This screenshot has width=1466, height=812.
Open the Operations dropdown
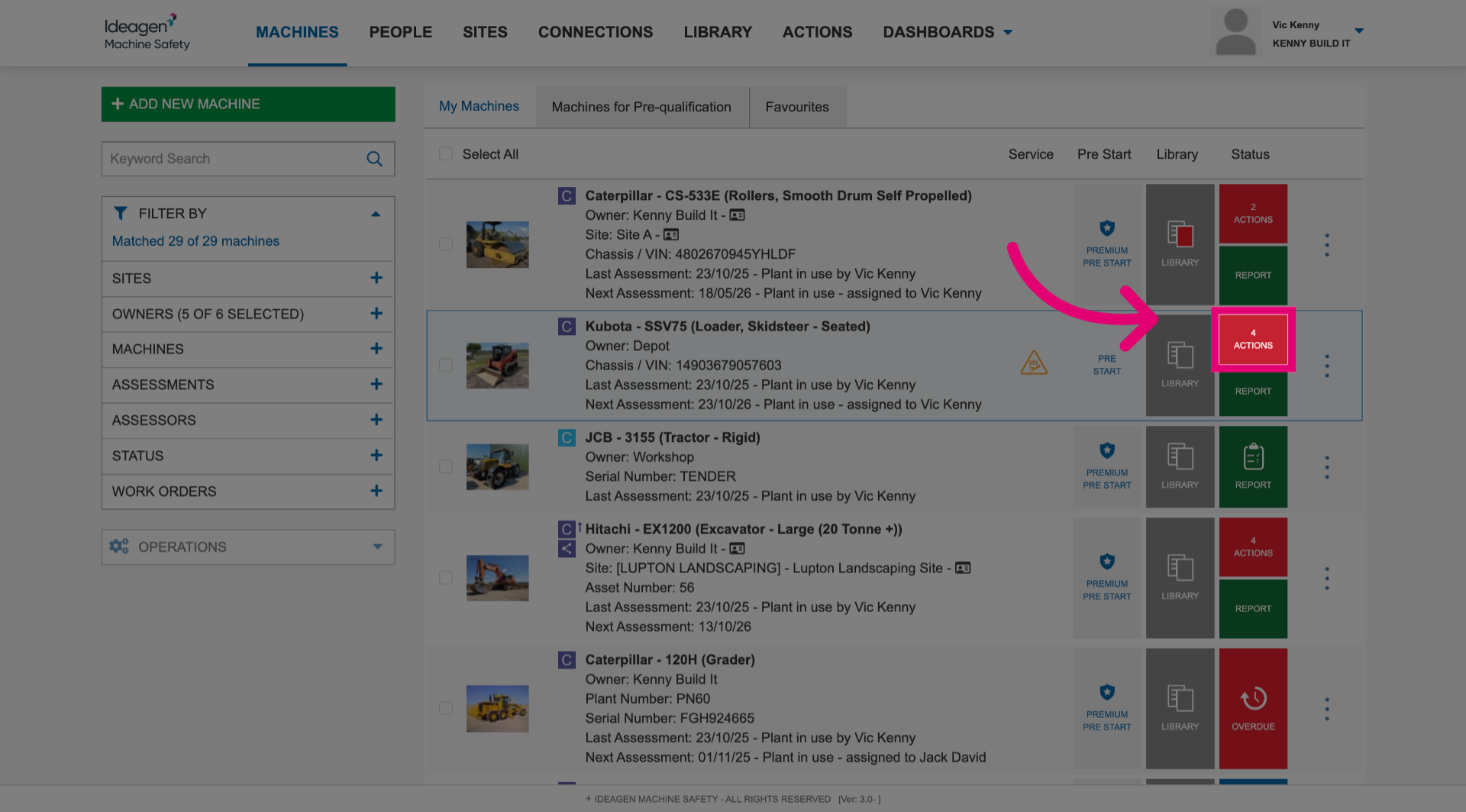248,547
